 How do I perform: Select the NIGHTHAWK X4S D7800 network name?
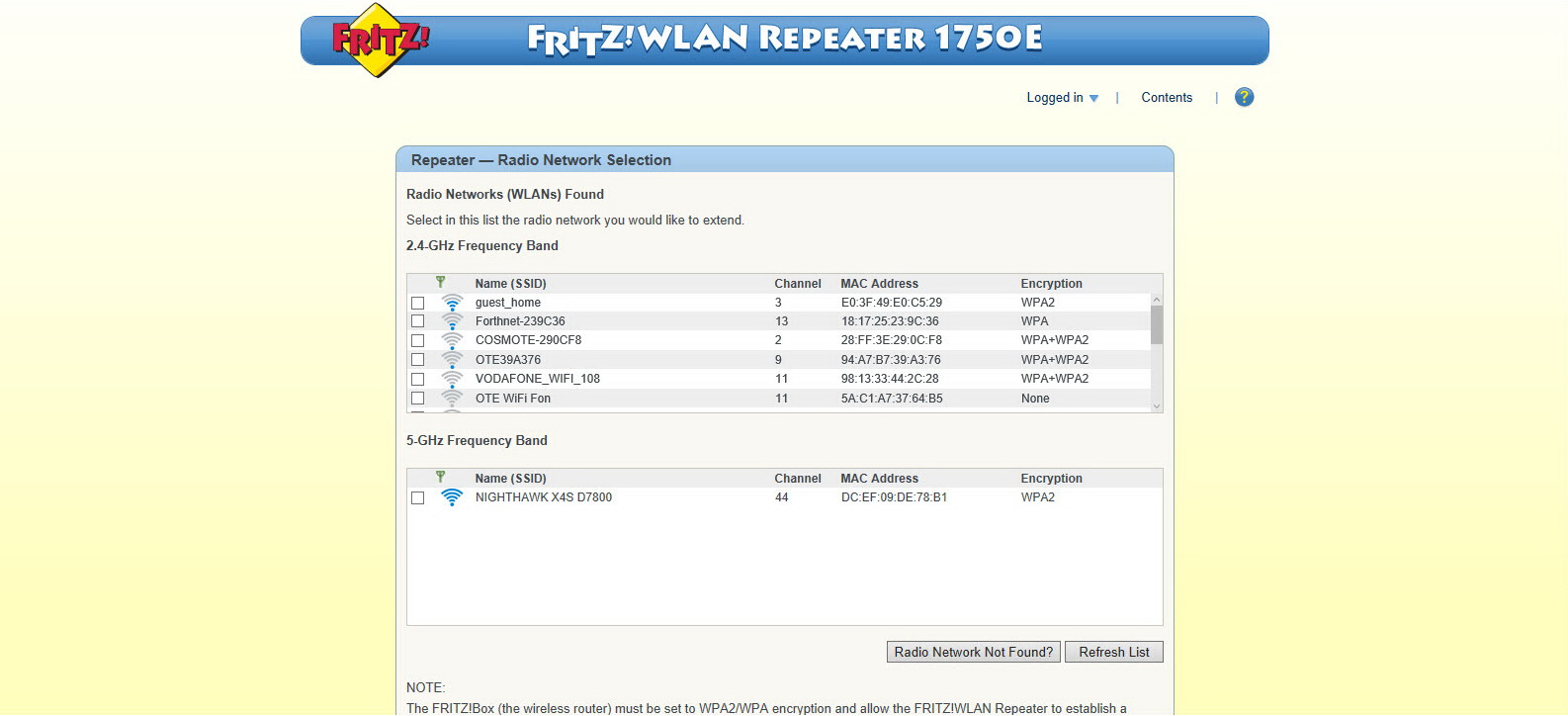544,497
